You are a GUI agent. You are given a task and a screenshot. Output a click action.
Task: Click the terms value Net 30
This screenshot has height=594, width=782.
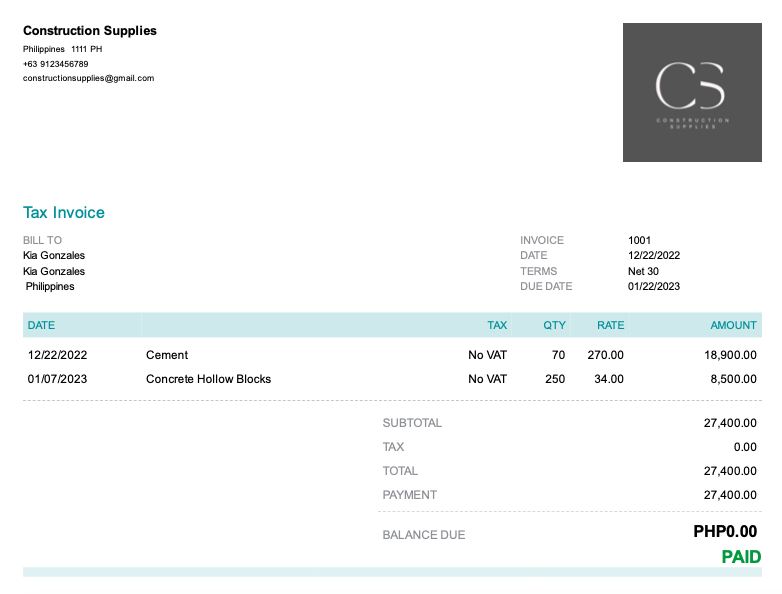(x=643, y=271)
